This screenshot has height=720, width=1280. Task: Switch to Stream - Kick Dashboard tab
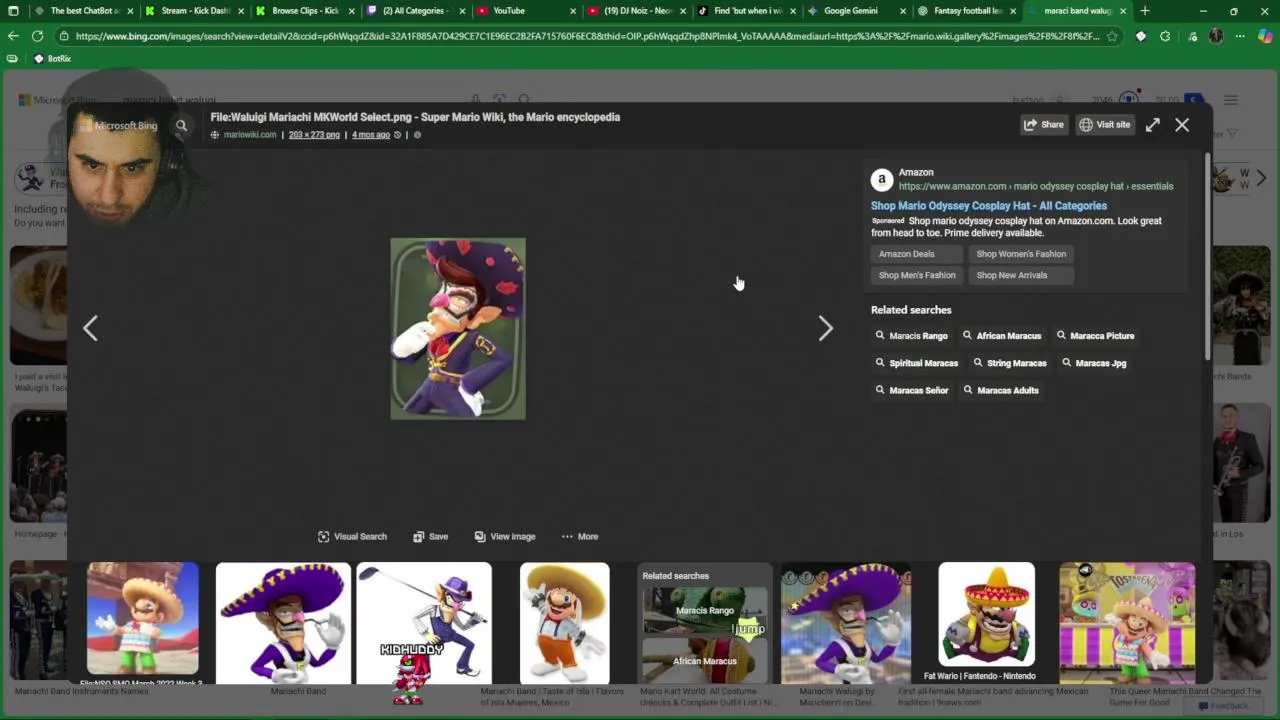tap(195, 11)
